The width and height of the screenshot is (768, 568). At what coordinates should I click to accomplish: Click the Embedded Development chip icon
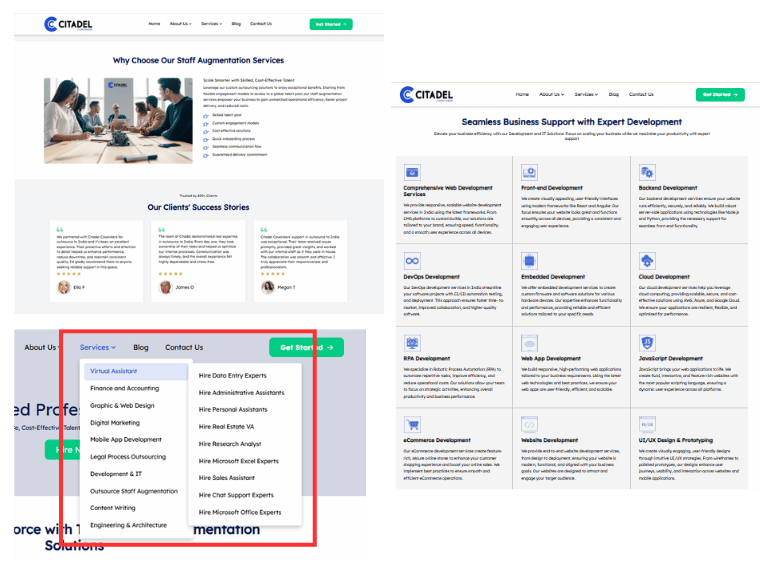(529, 261)
